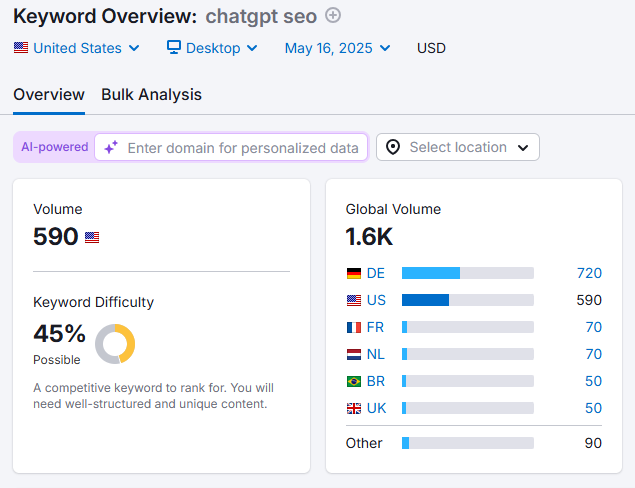Click the AI sparkle icon in domain field
Viewport: 635px width, 488px height.
tap(111, 147)
